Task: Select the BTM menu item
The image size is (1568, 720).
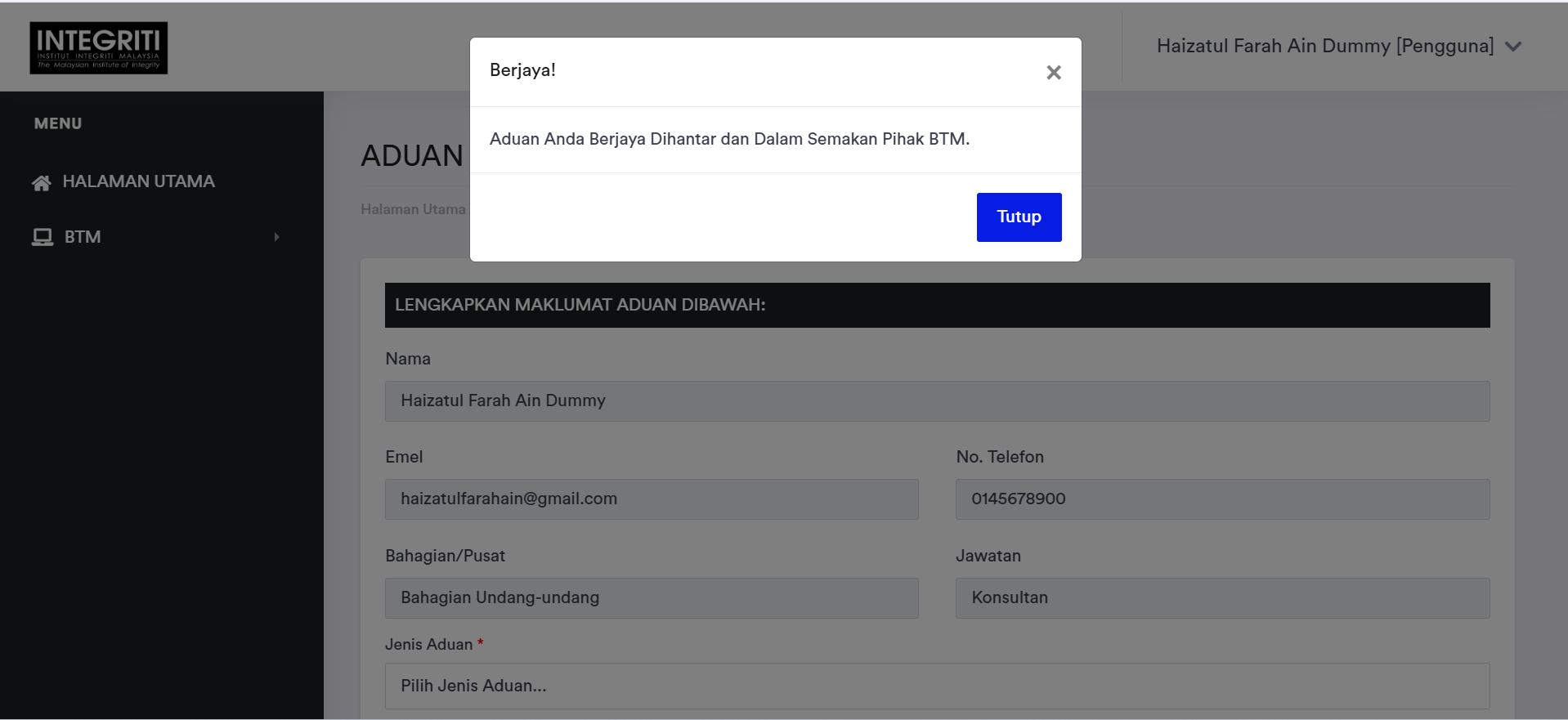Action: tap(83, 237)
